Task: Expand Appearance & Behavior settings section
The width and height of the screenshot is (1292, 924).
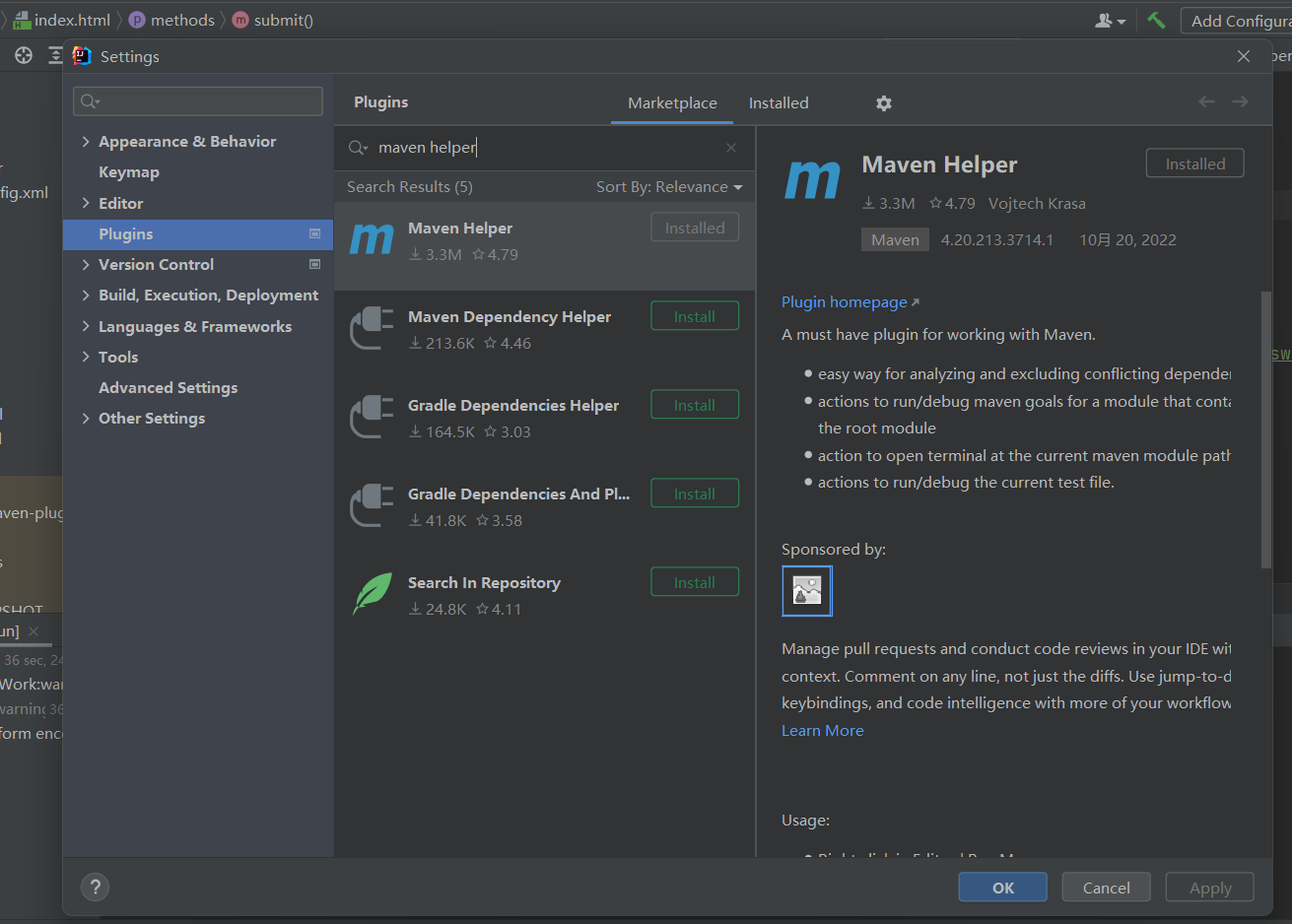Action: 86,142
